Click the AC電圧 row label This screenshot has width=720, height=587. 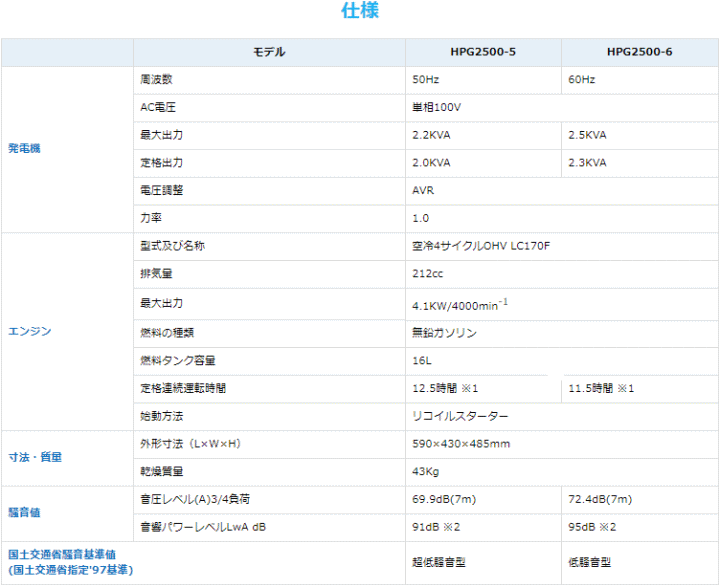[158, 107]
